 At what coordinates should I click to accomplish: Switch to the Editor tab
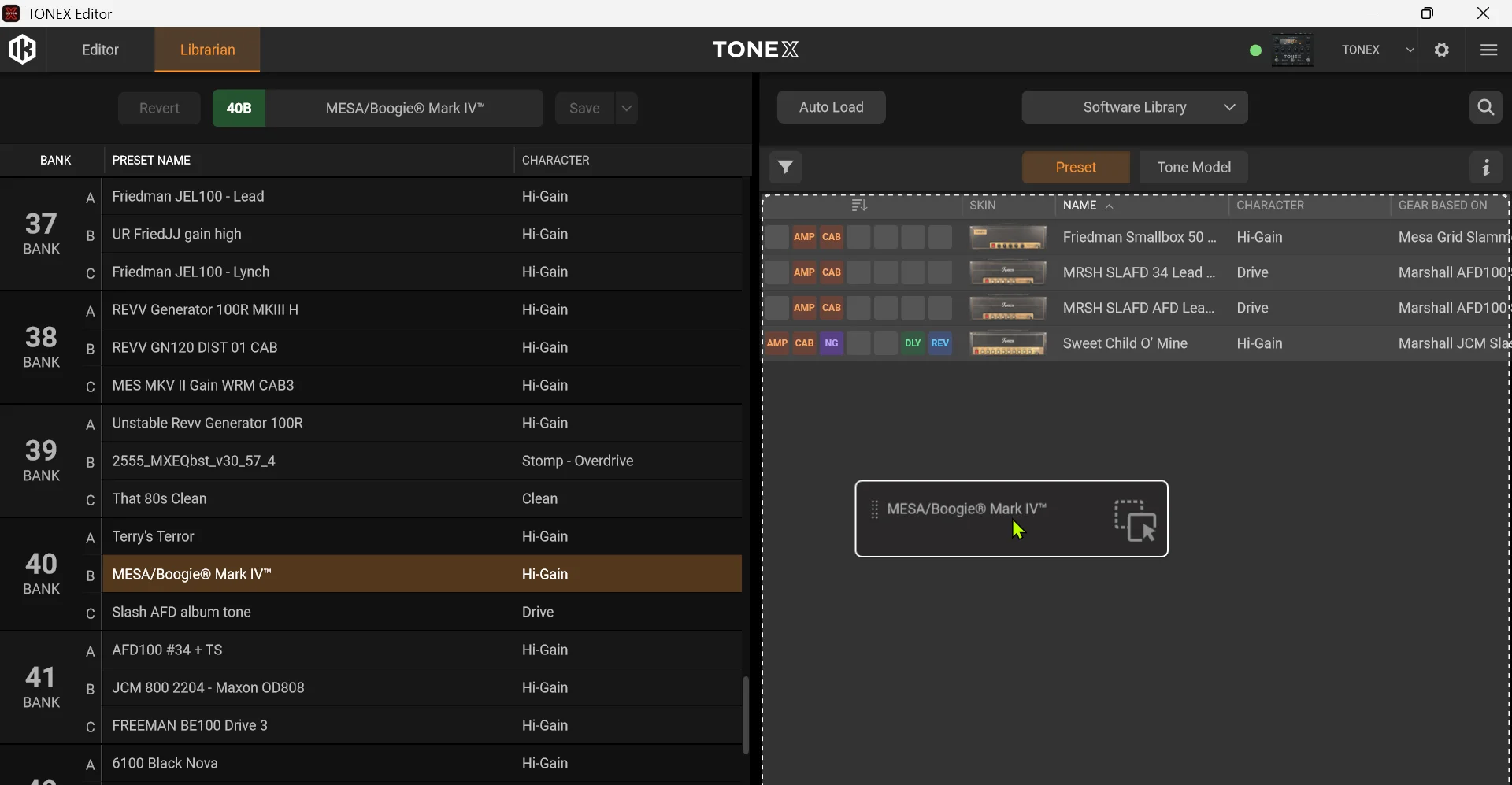[100, 50]
